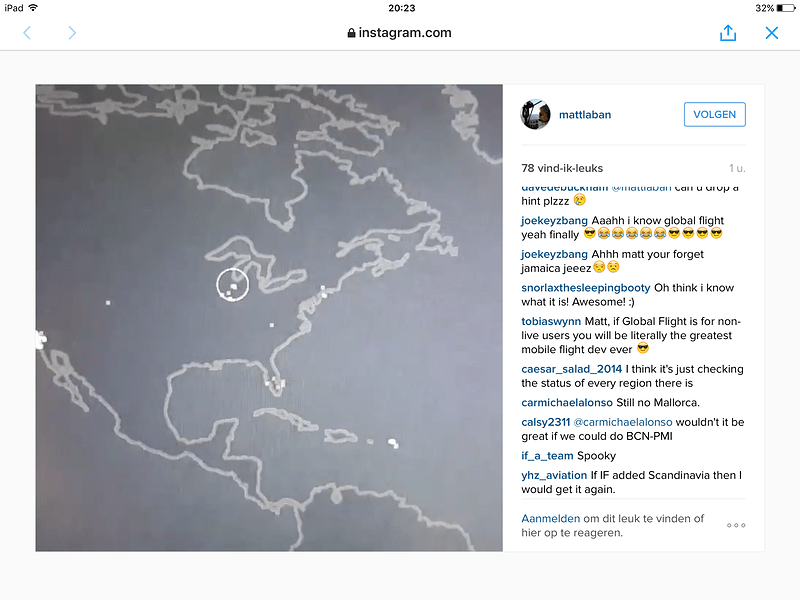Screen dimensions: 800x600
Task: Open yhz_aviation's profile link
Action: (x=554, y=475)
